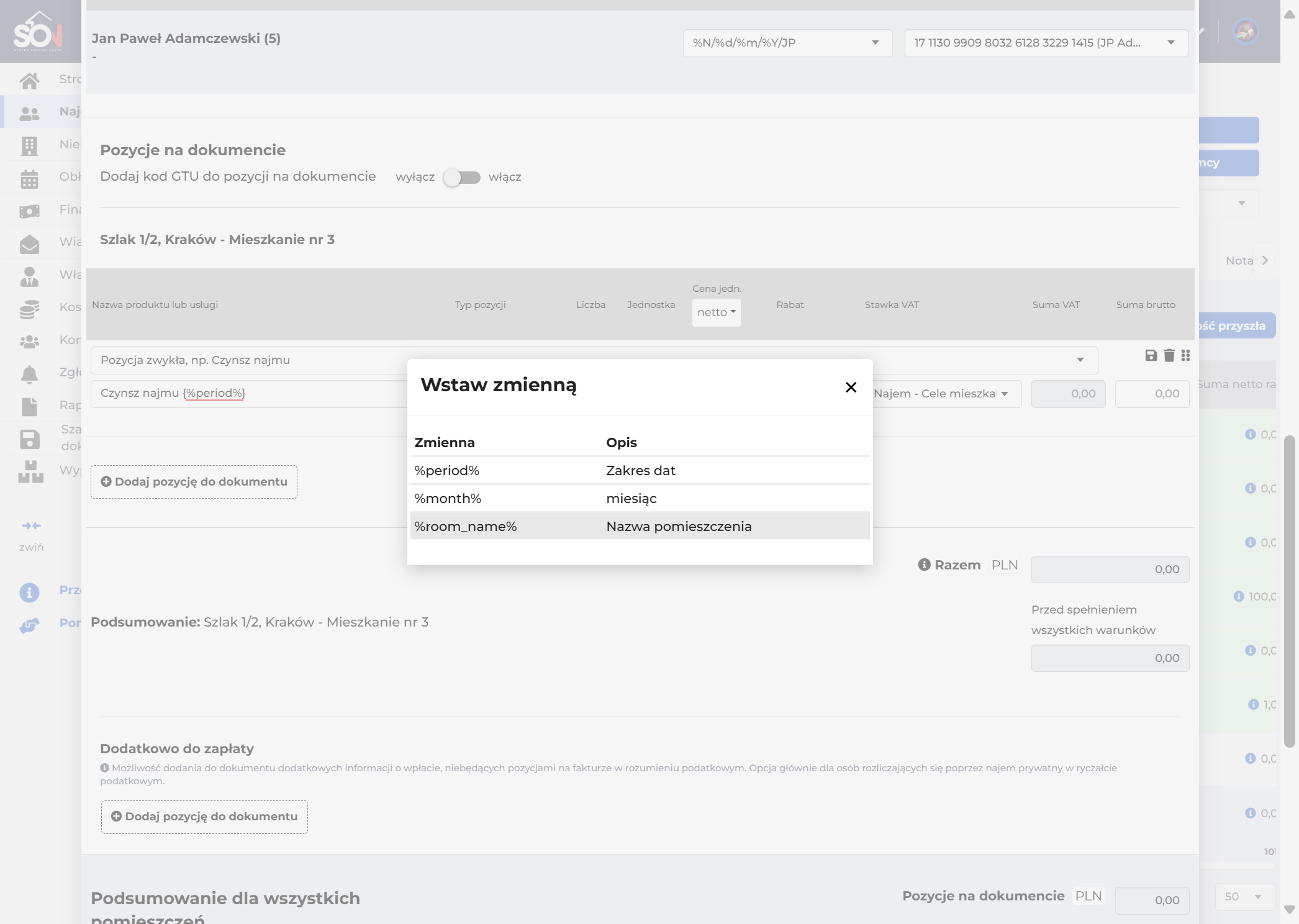Image resolution: width=1299 pixels, height=924 pixels.
Task: Toggle the GTU code switch
Action: pyautogui.click(x=462, y=178)
